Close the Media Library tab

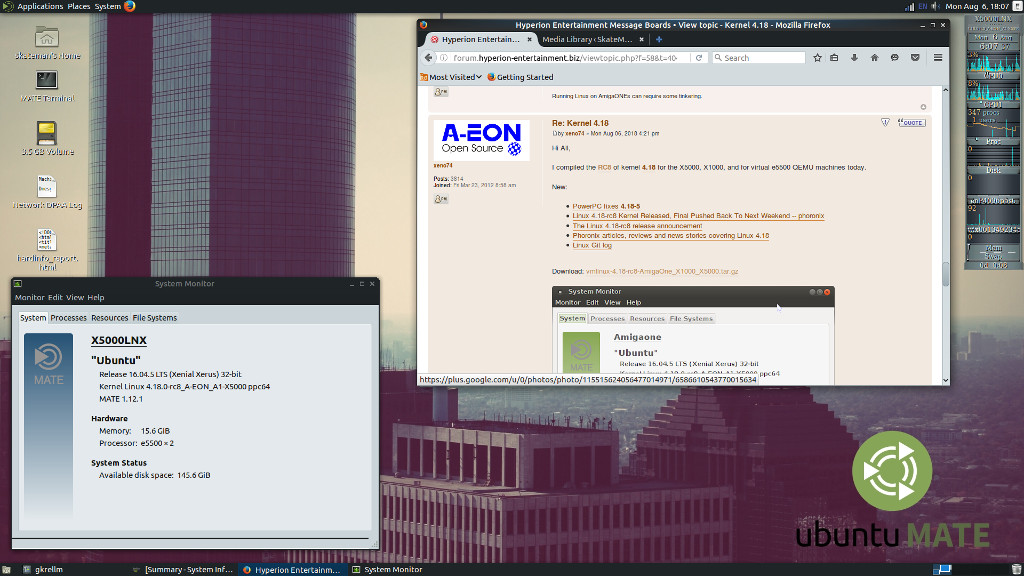tap(641, 39)
